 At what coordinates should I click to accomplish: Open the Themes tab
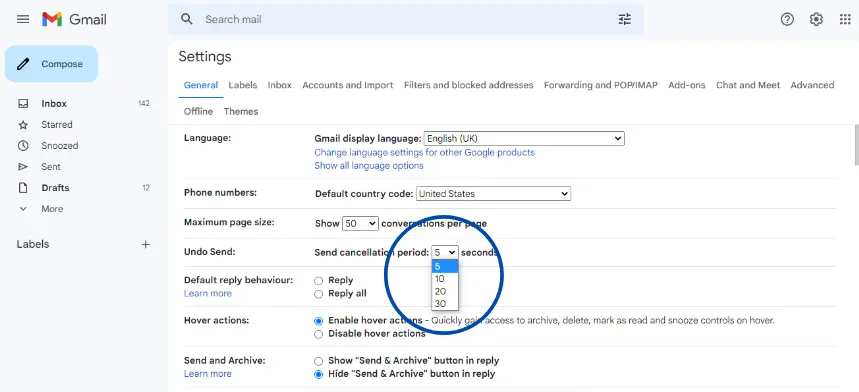tap(241, 112)
